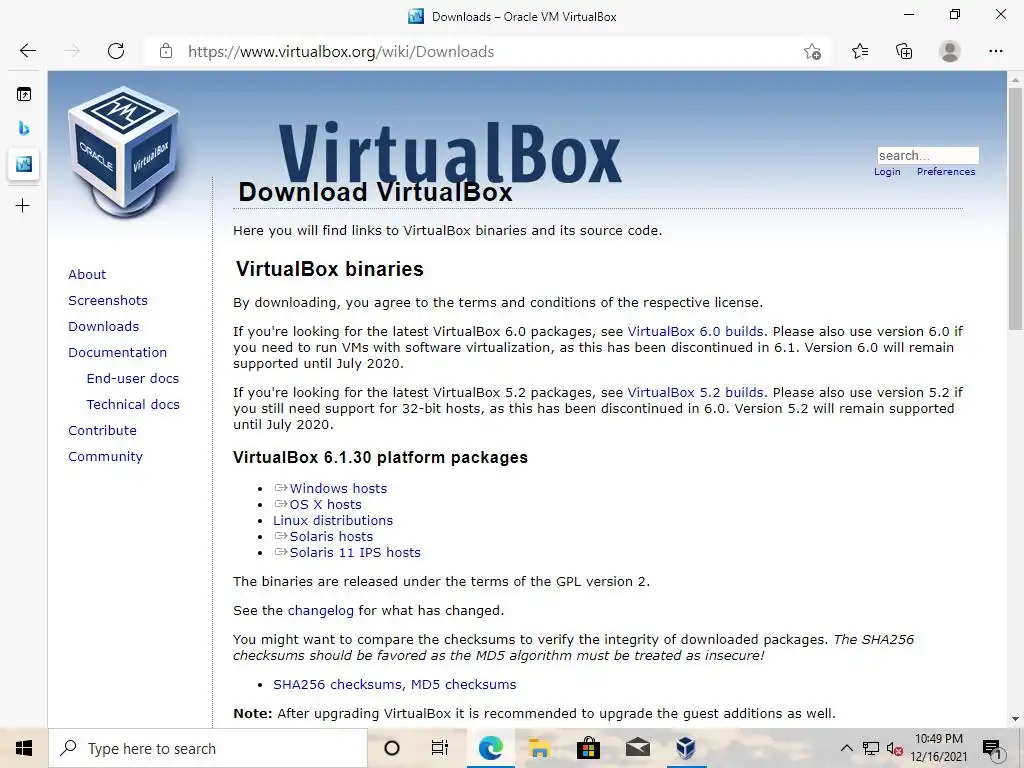Open the Community sidebar link
Screen dimensions: 1024x768
[x=105, y=456]
